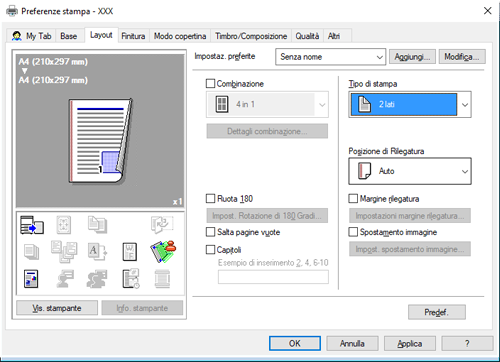The image size is (500, 362).
Task: Click the greyed paper stack icon
Action: coord(31,252)
